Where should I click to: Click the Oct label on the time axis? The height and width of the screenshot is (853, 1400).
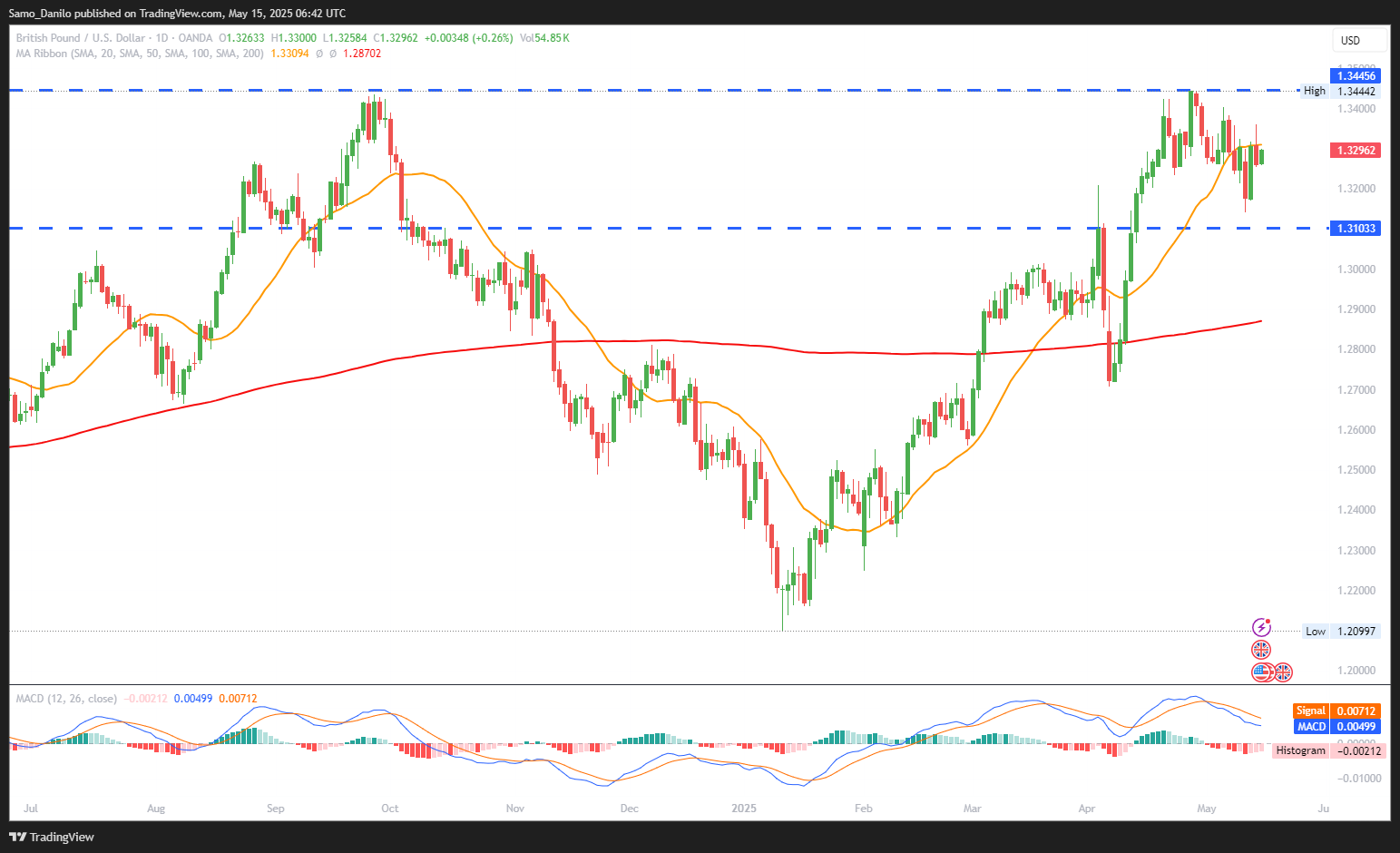(390, 809)
